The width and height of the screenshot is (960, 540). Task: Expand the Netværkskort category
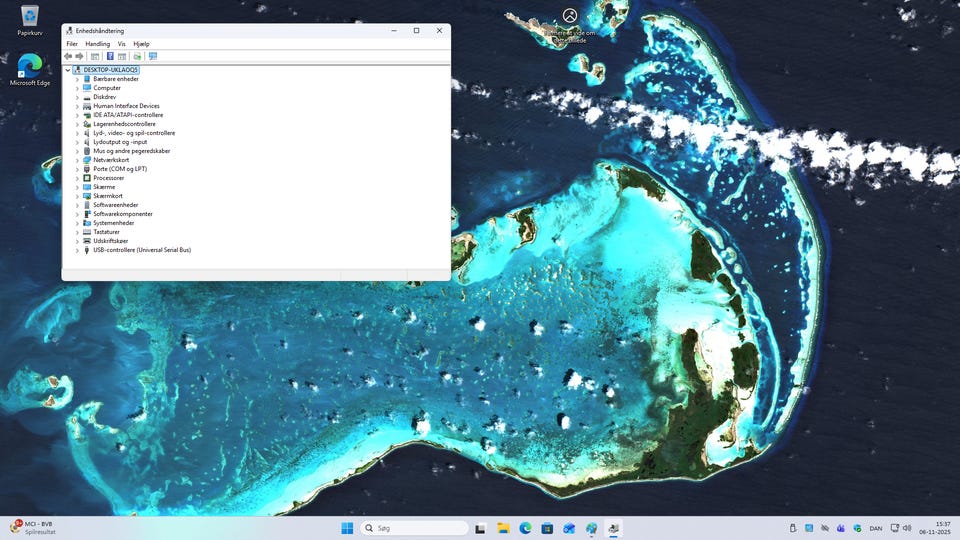coord(77,160)
